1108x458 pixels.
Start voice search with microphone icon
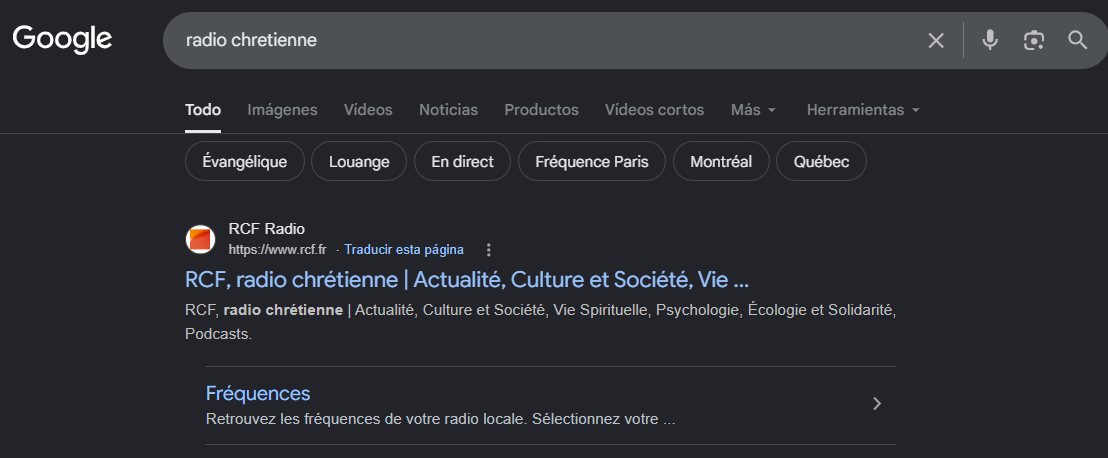[x=990, y=40]
